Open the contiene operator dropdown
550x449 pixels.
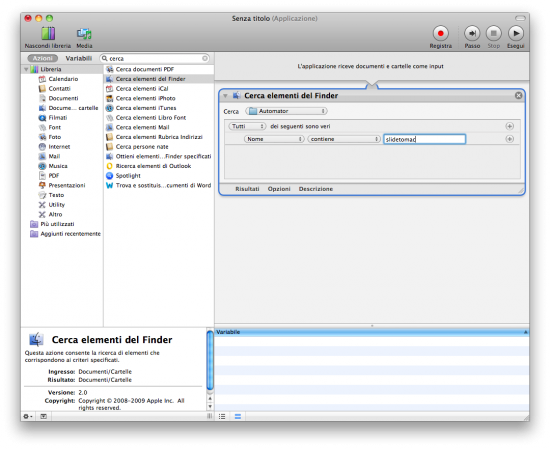pos(344,139)
